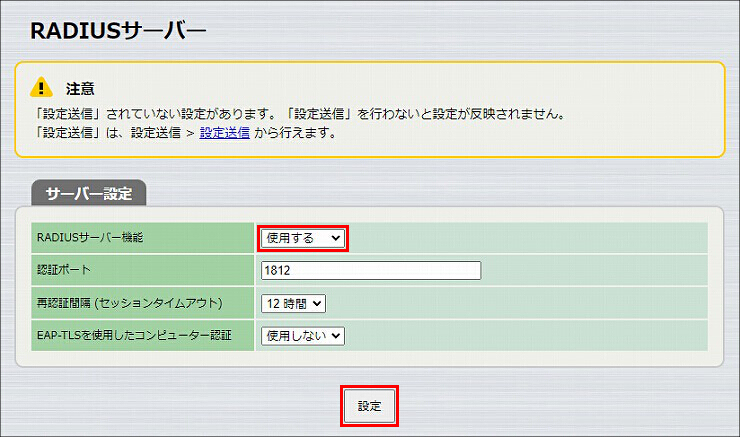
Task: Click the RADIUSサーバー機能 row label
Action: [x=90, y=237]
